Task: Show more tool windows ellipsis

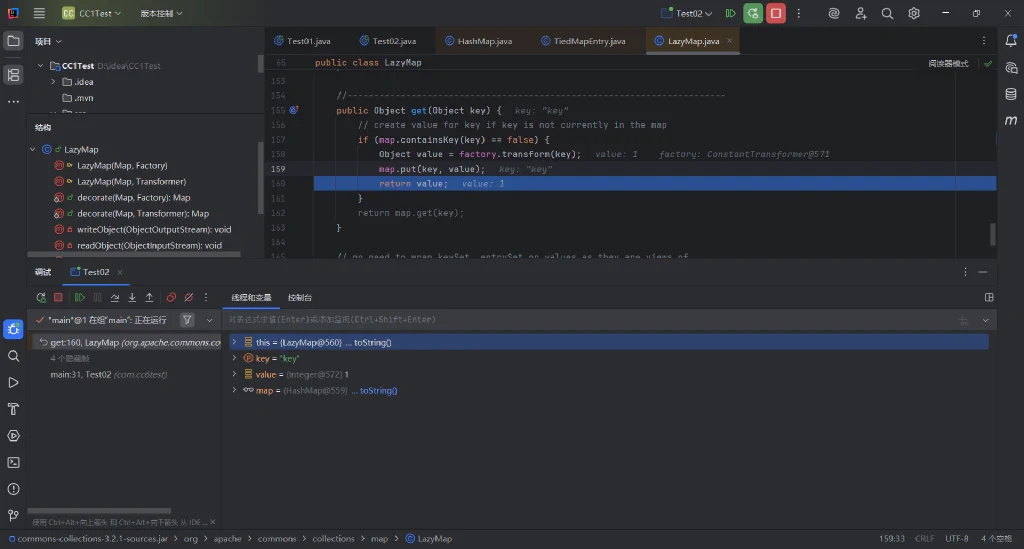Action: click(13, 102)
